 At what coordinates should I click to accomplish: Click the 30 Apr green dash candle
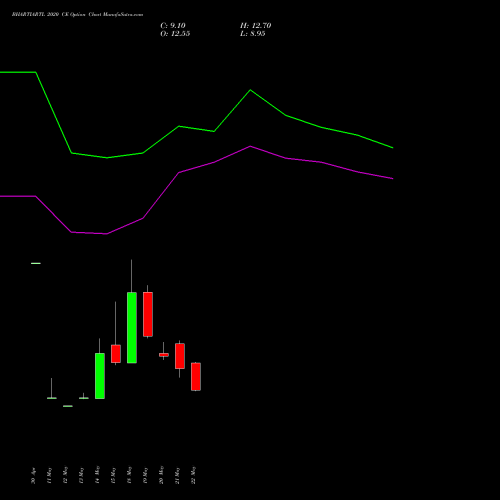pos(36,263)
